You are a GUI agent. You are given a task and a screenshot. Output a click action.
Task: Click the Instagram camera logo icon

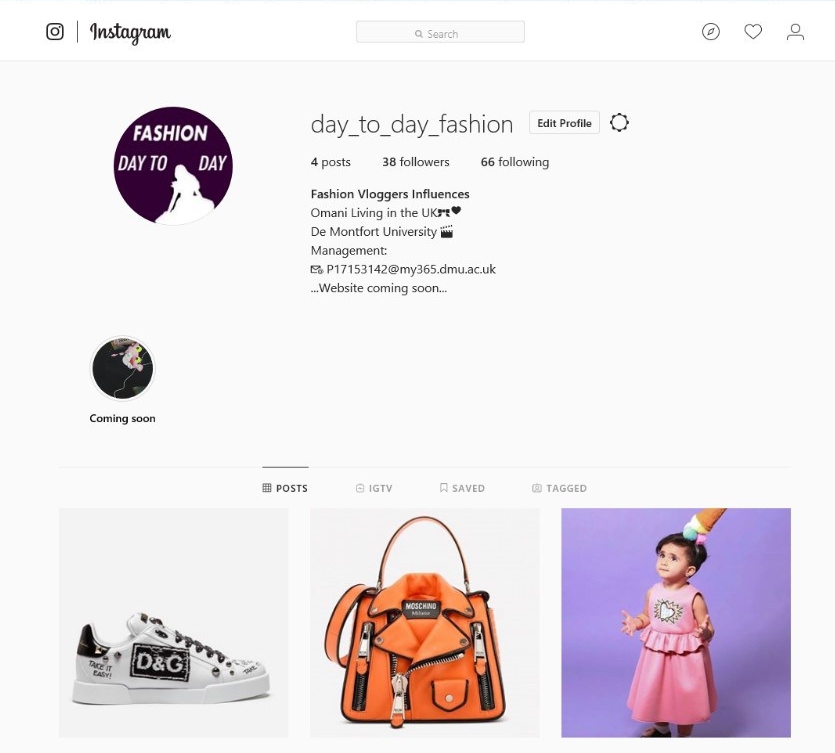(55, 31)
